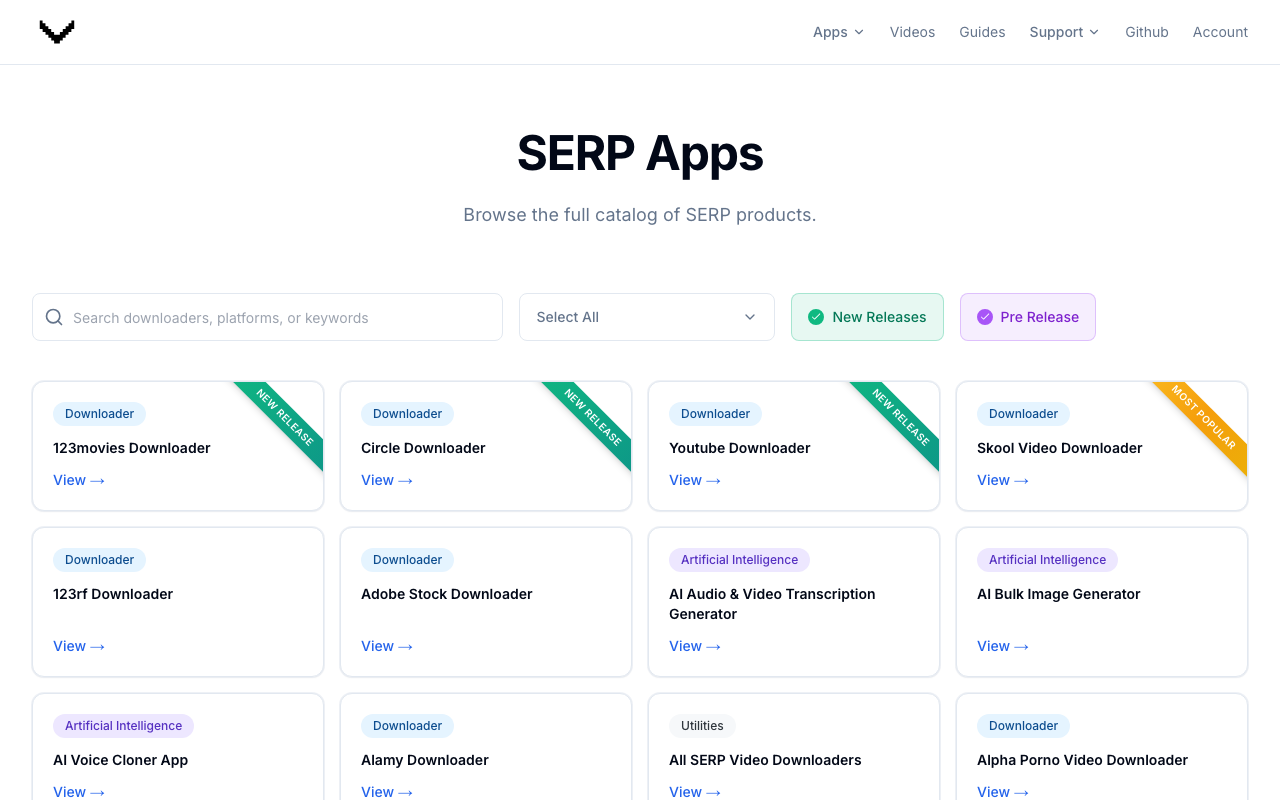Viewport: 1280px width, 800px height.
Task: Click New Release ribbon on 123movies Downloader
Action: [285, 418]
